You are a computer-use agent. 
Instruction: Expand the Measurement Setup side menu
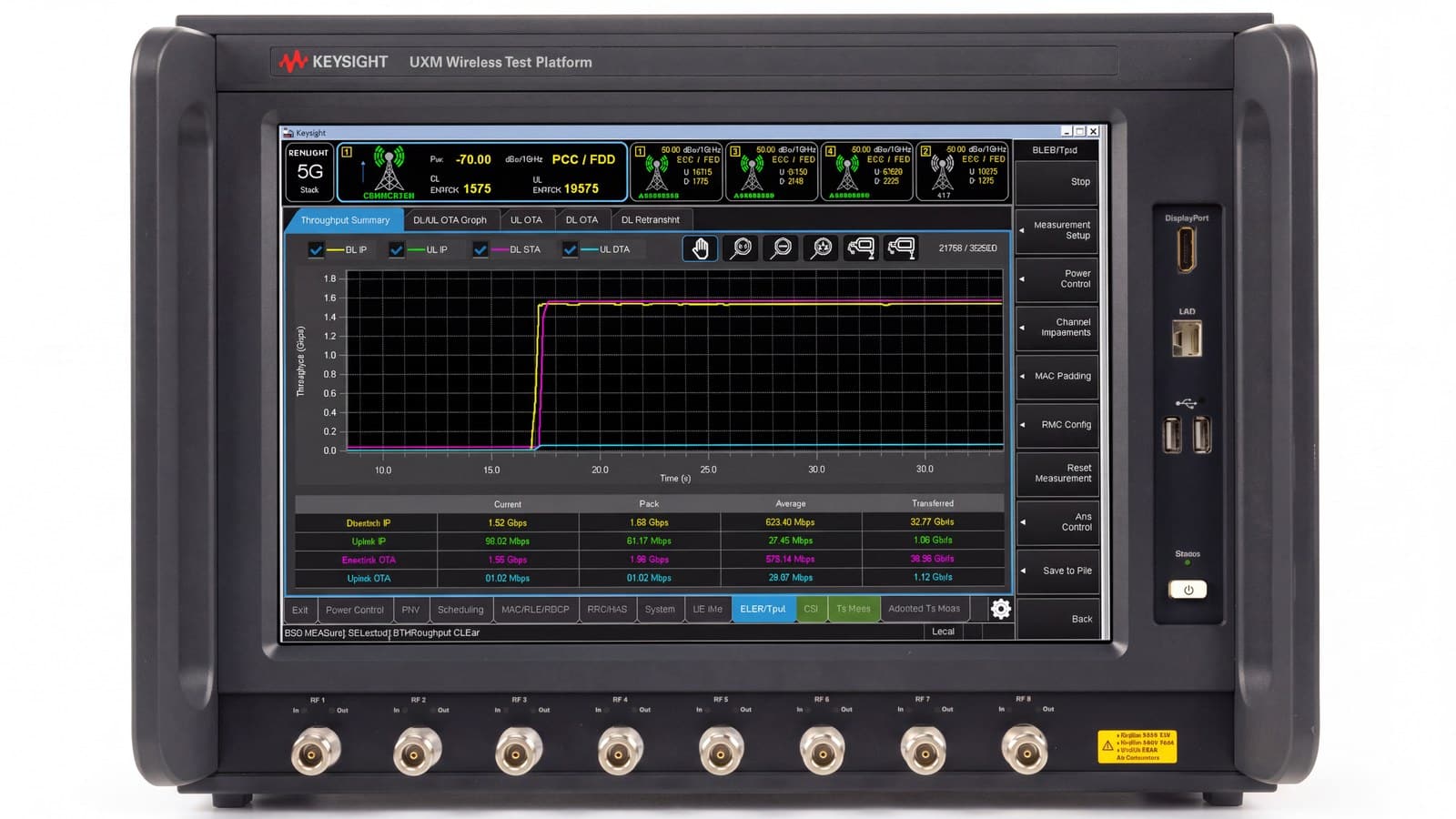click(1057, 230)
